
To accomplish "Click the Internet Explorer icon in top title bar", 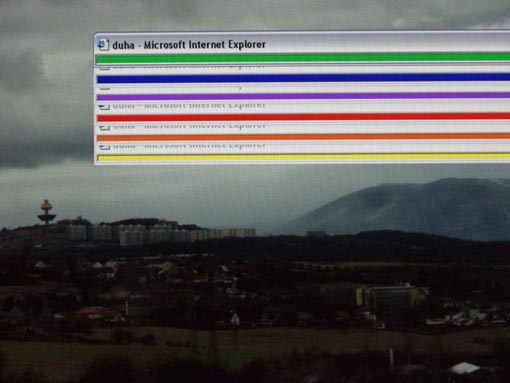I will pyautogui.click(x=103, y=45).
